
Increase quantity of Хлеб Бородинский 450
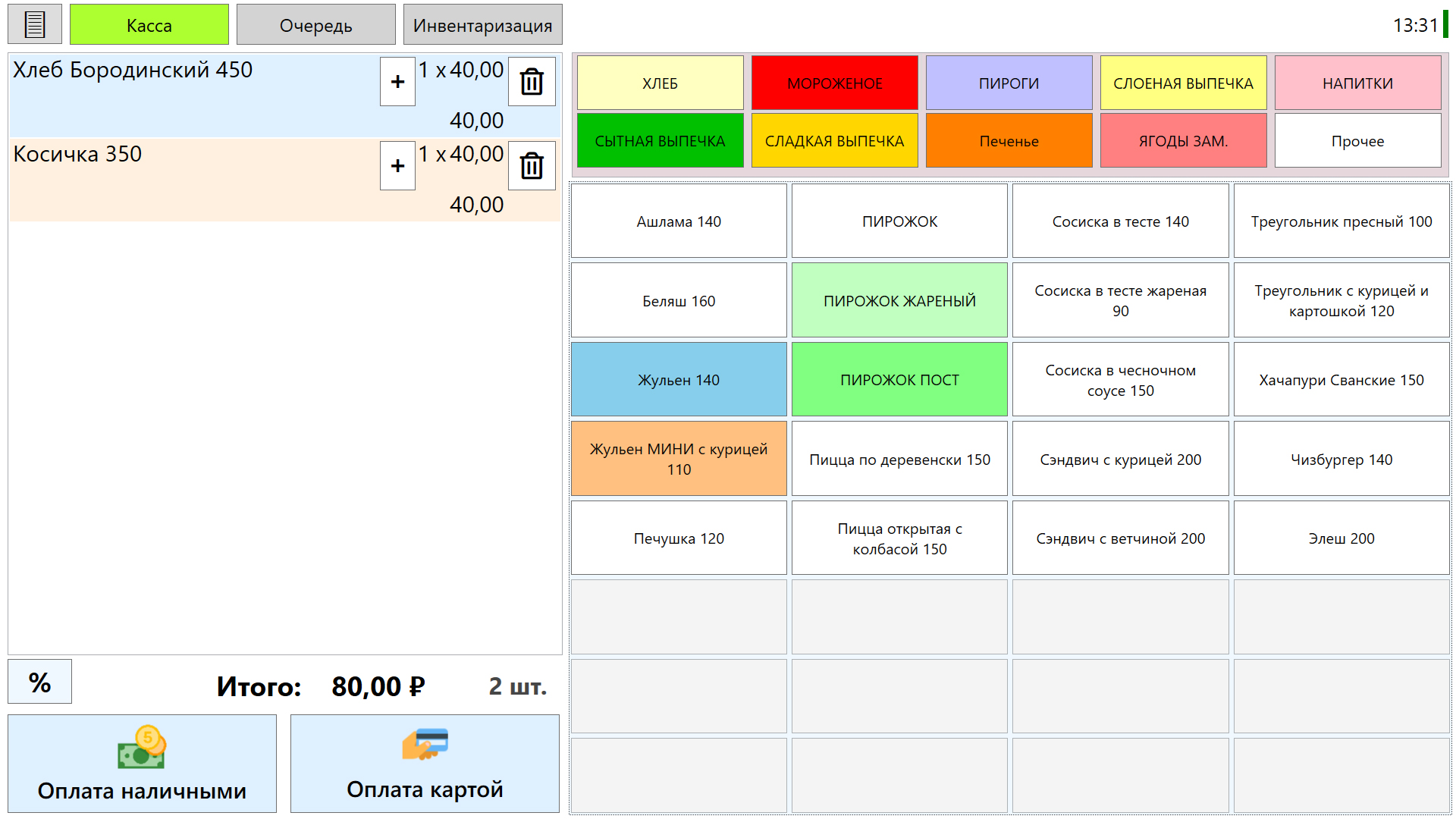click(x=397, y=81)
